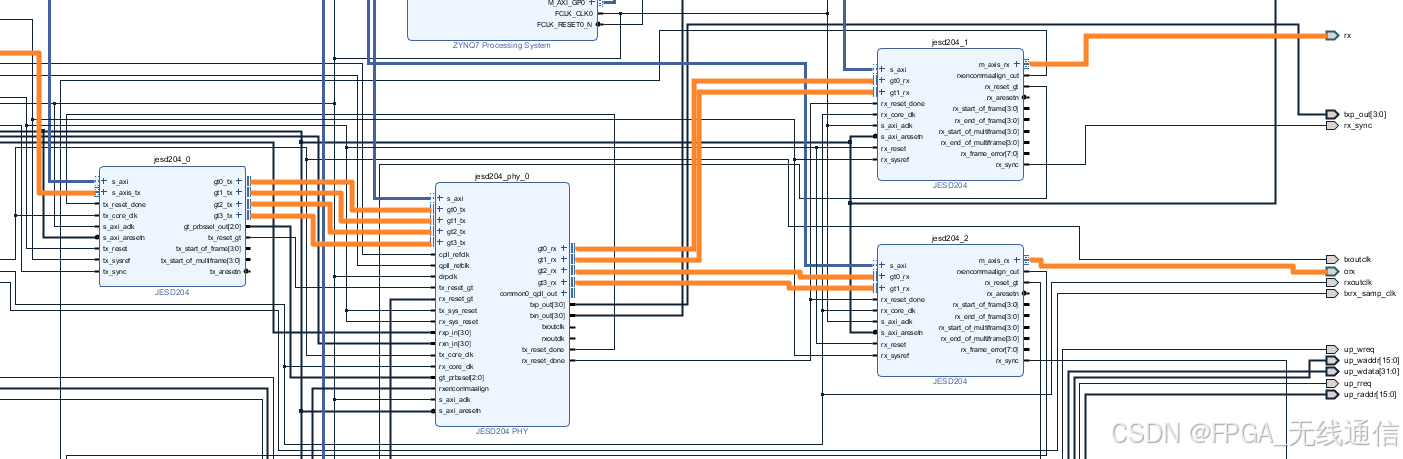Image resolution: width=1403 pixels, height=459 pixels.
Task: Click FCLK_CLK0 pin on ZYNQ7 block
Action: click(574, 14)
